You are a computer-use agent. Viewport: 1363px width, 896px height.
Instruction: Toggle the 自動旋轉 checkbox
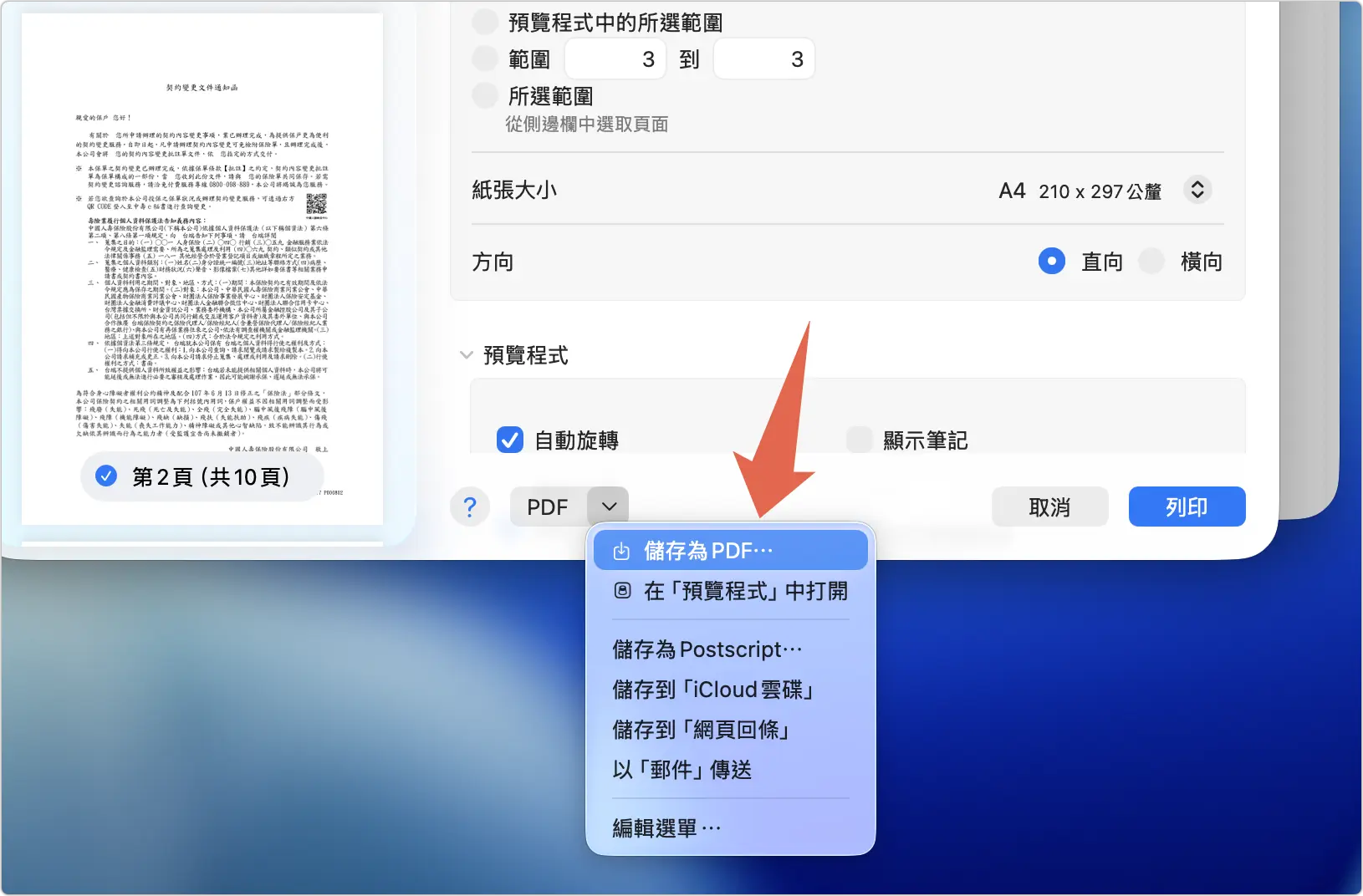[x=510, y=440]
